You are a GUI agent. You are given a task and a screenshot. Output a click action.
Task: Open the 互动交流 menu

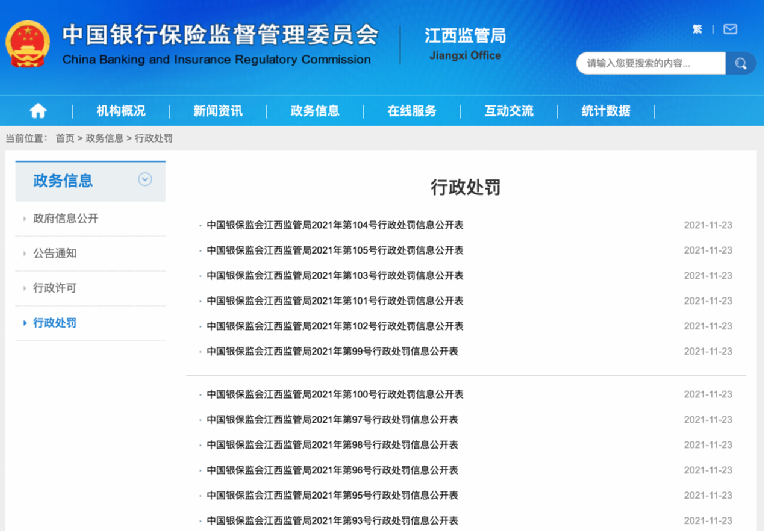point(509,111)
